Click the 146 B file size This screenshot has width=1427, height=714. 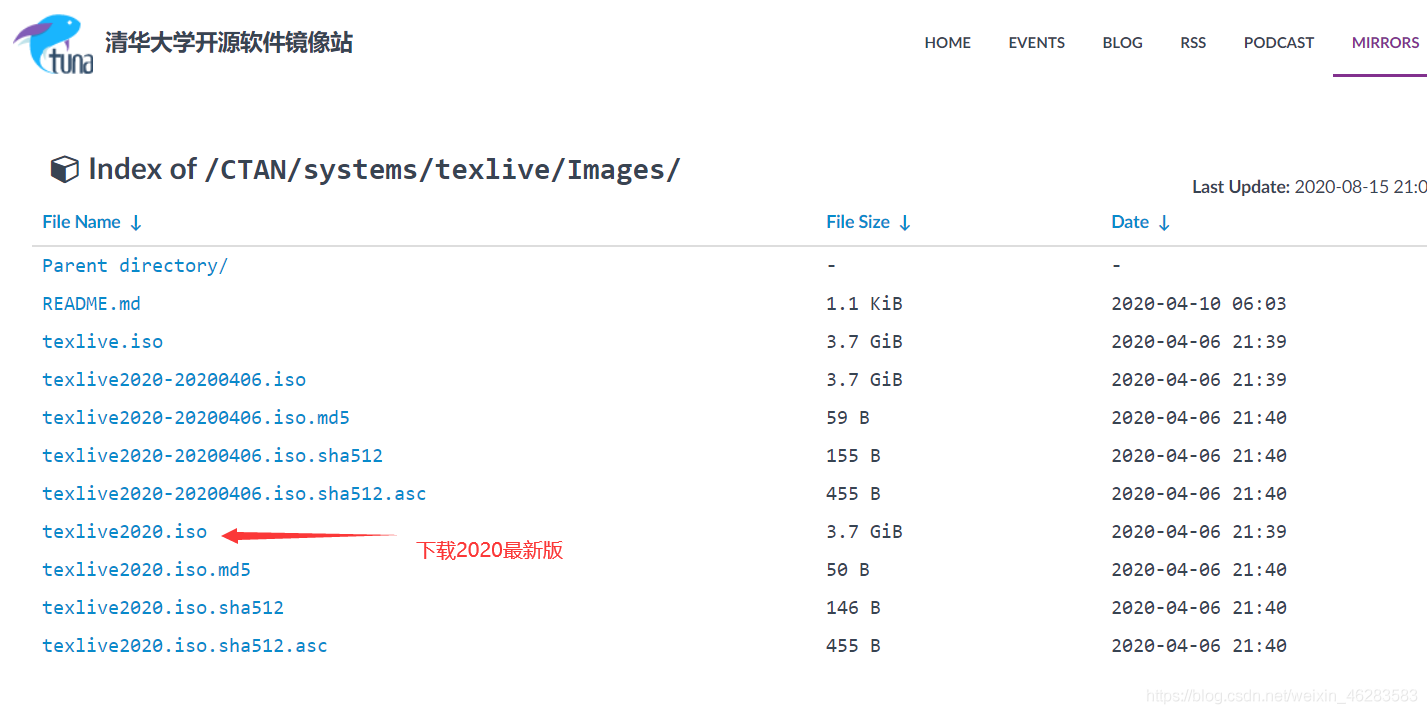853,607
